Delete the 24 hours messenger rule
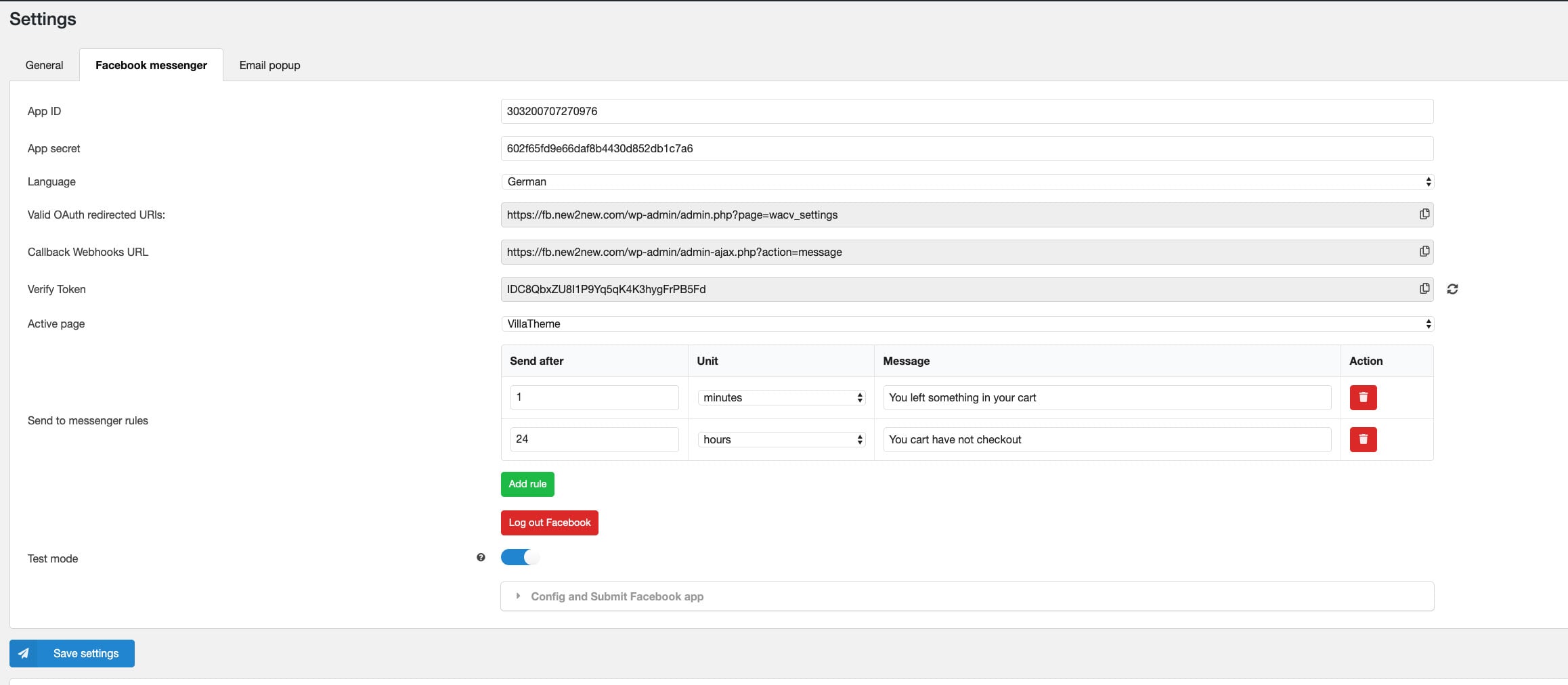Screen dimensions: 1568x685 1363,439
